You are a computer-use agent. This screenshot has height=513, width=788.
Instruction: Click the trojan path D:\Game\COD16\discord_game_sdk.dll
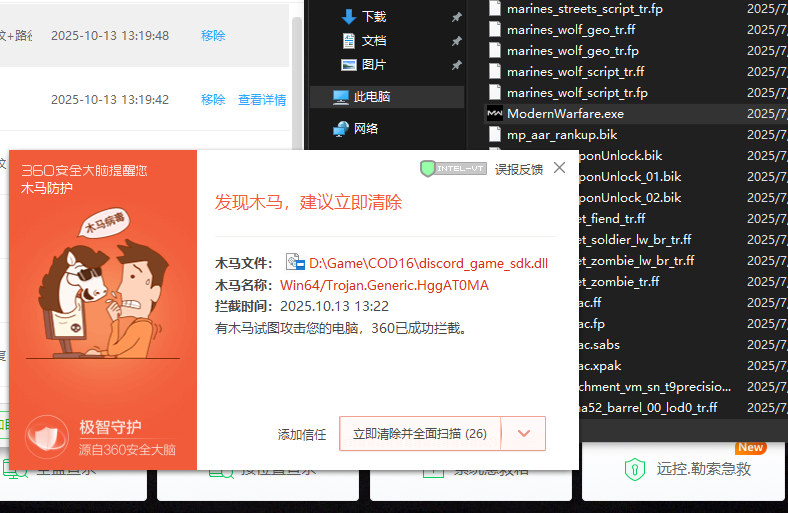tap(428, 263)
